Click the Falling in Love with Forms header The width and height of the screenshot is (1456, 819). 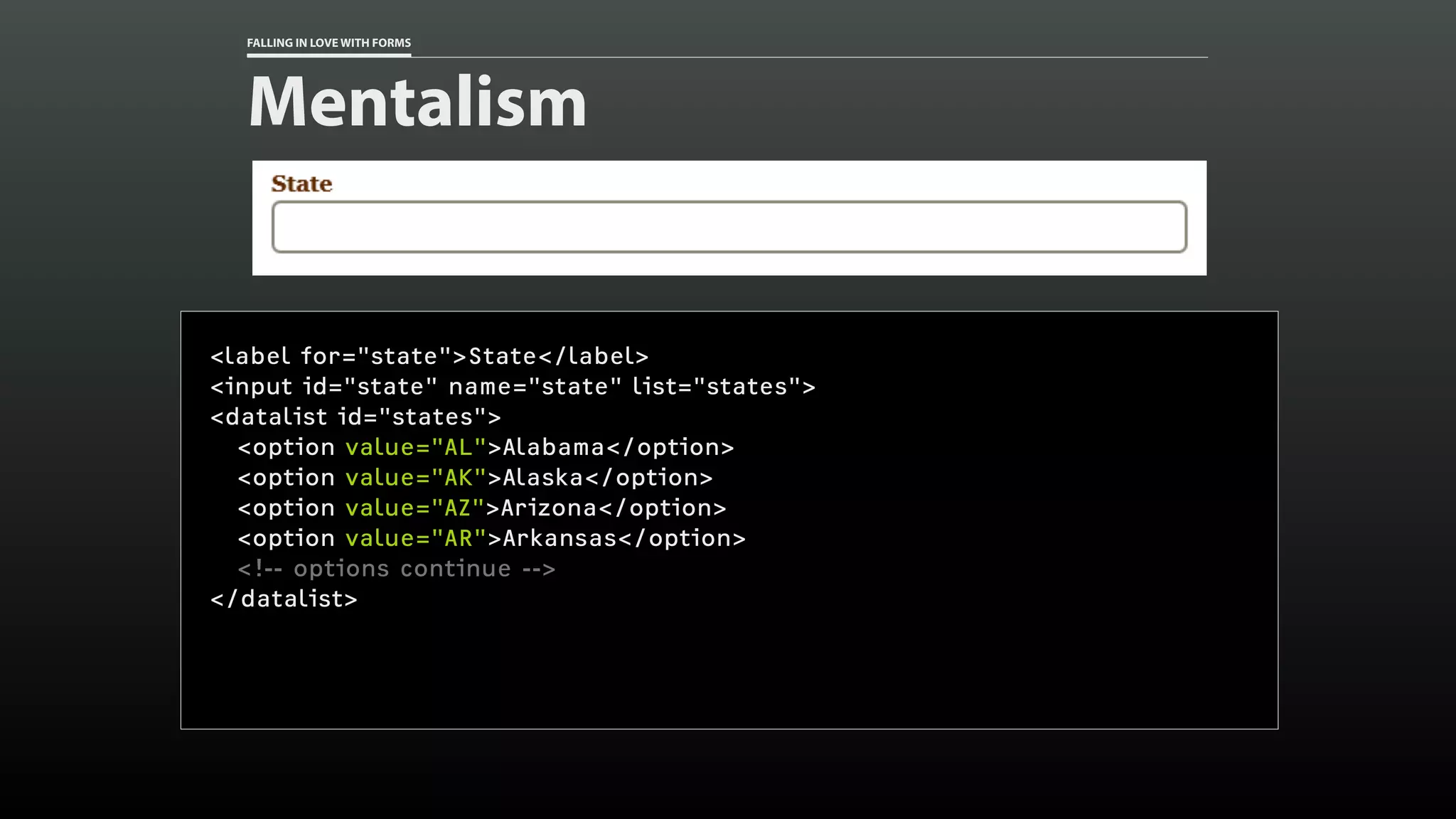coord(328,43)
